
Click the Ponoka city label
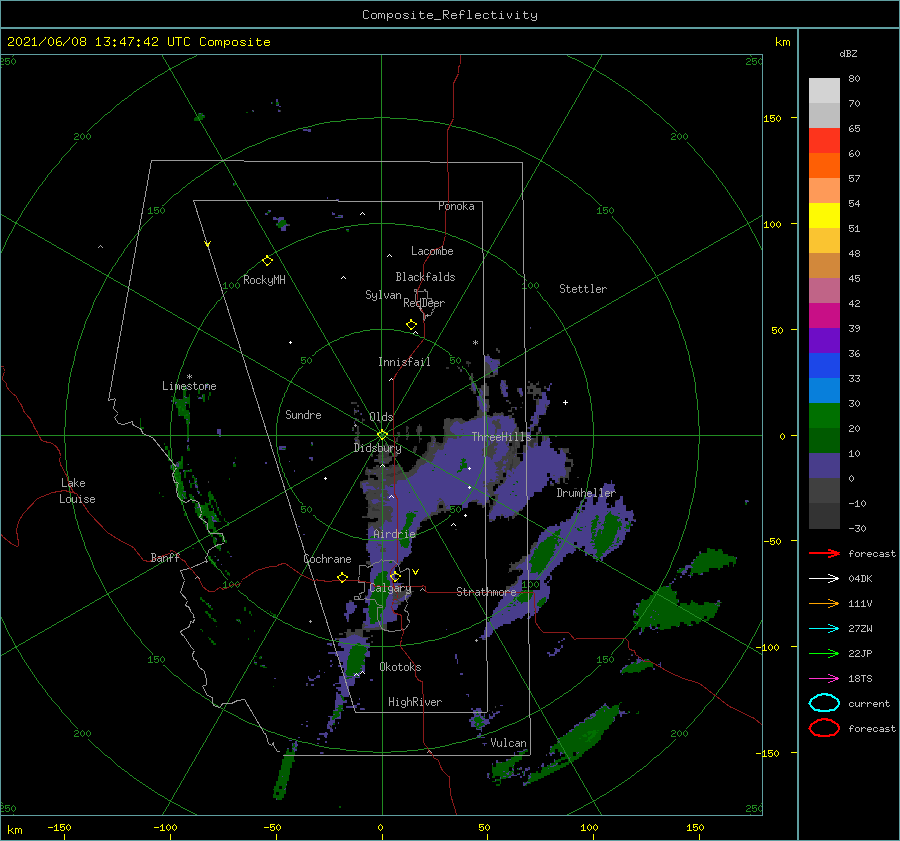pyautogui.click(x=456, y=206)
